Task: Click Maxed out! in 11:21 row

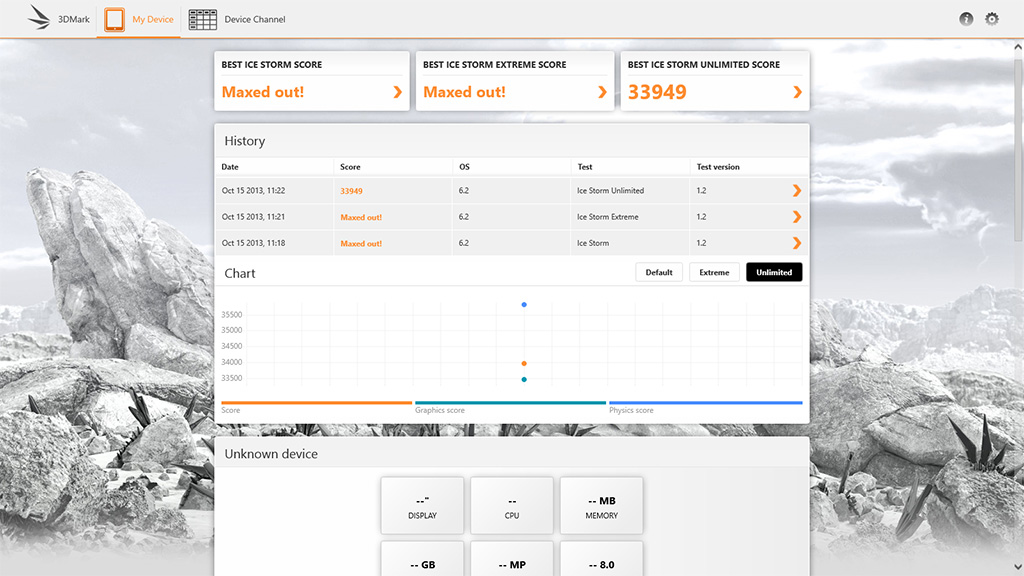Action: pyautogui.click(x=361, y=217)
